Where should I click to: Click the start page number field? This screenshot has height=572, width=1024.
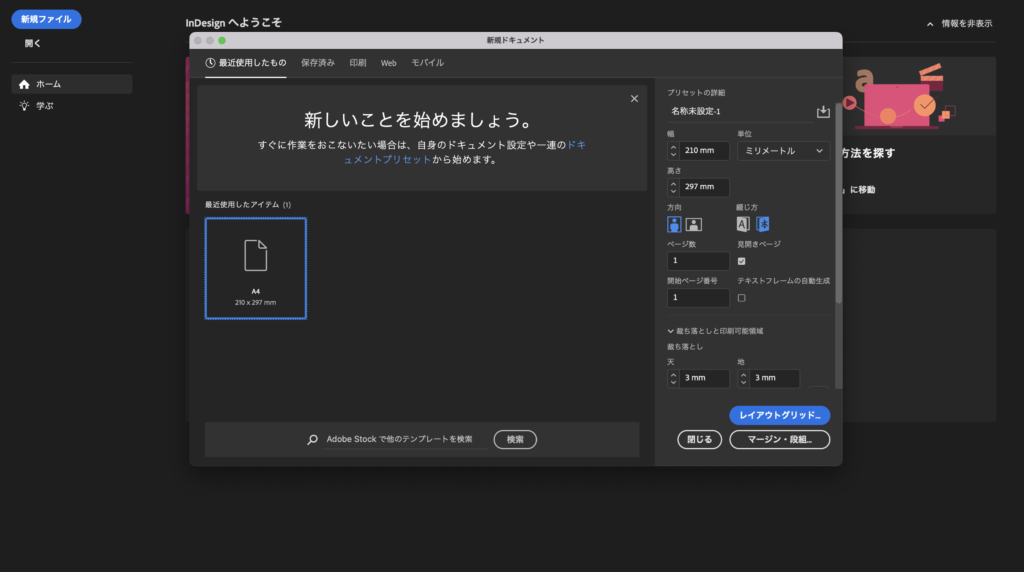coord(697,298)
